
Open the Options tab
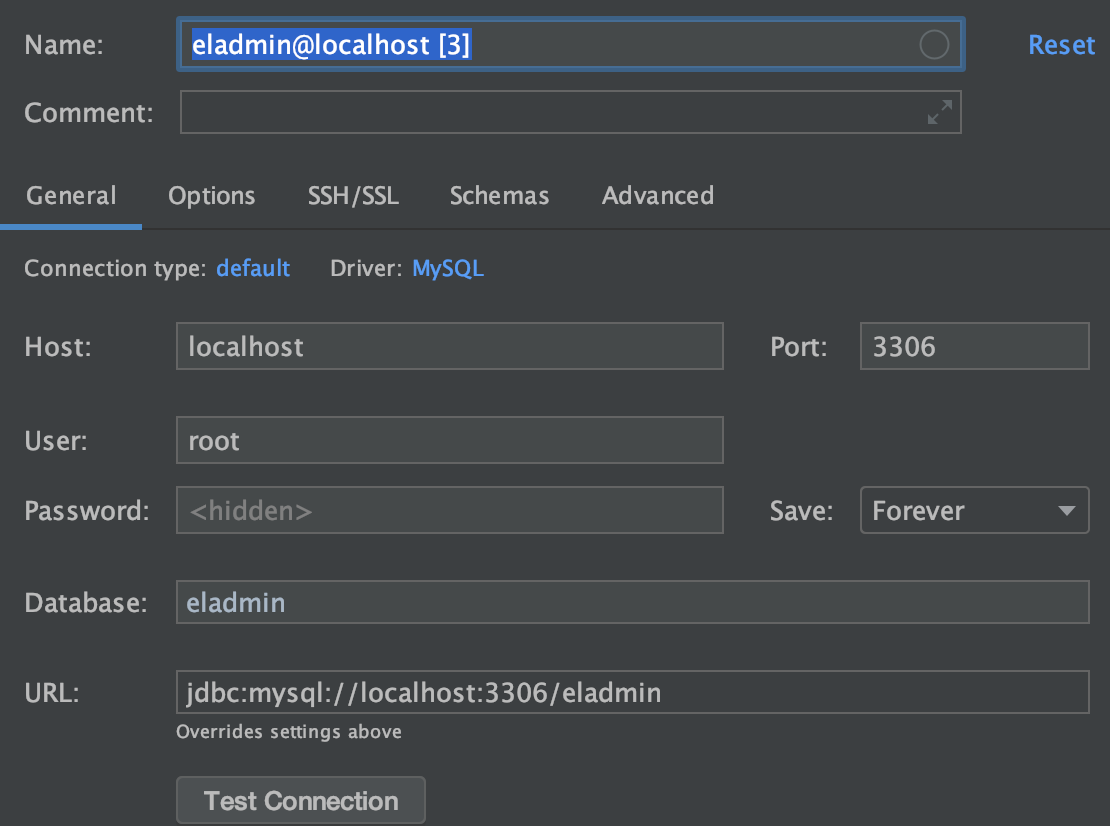[x=212, y=195]
